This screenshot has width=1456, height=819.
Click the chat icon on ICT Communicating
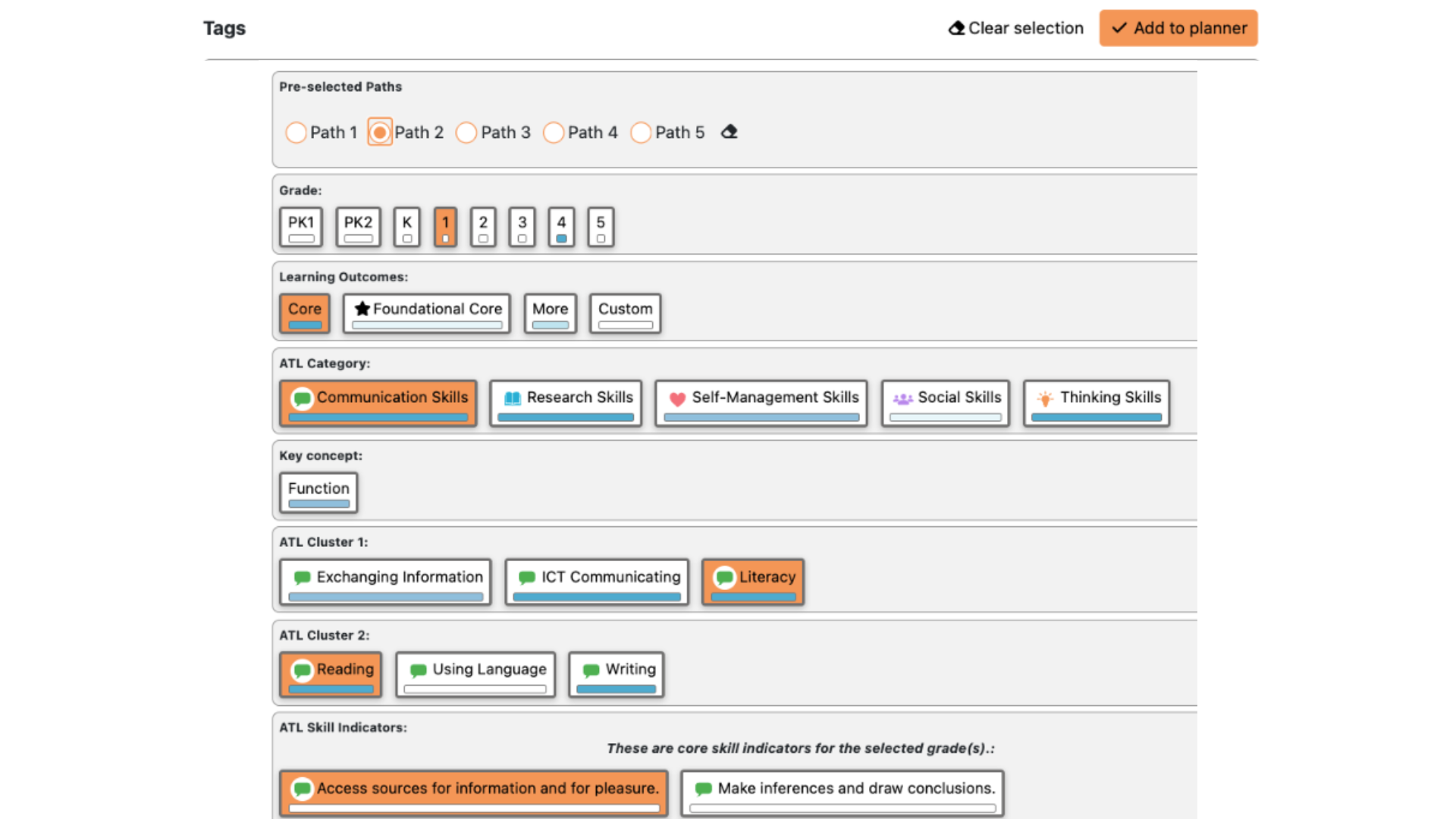click(526, 578)
